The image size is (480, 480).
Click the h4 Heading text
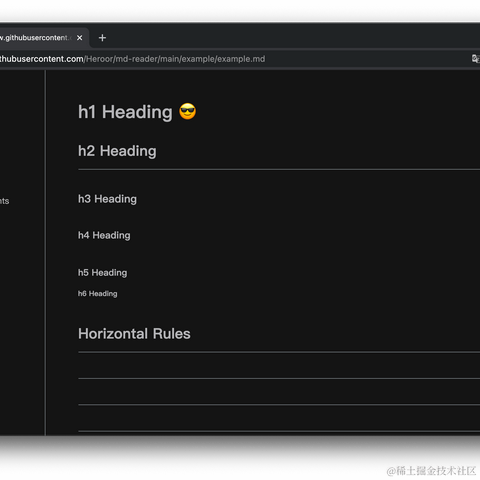coord(104,235)
